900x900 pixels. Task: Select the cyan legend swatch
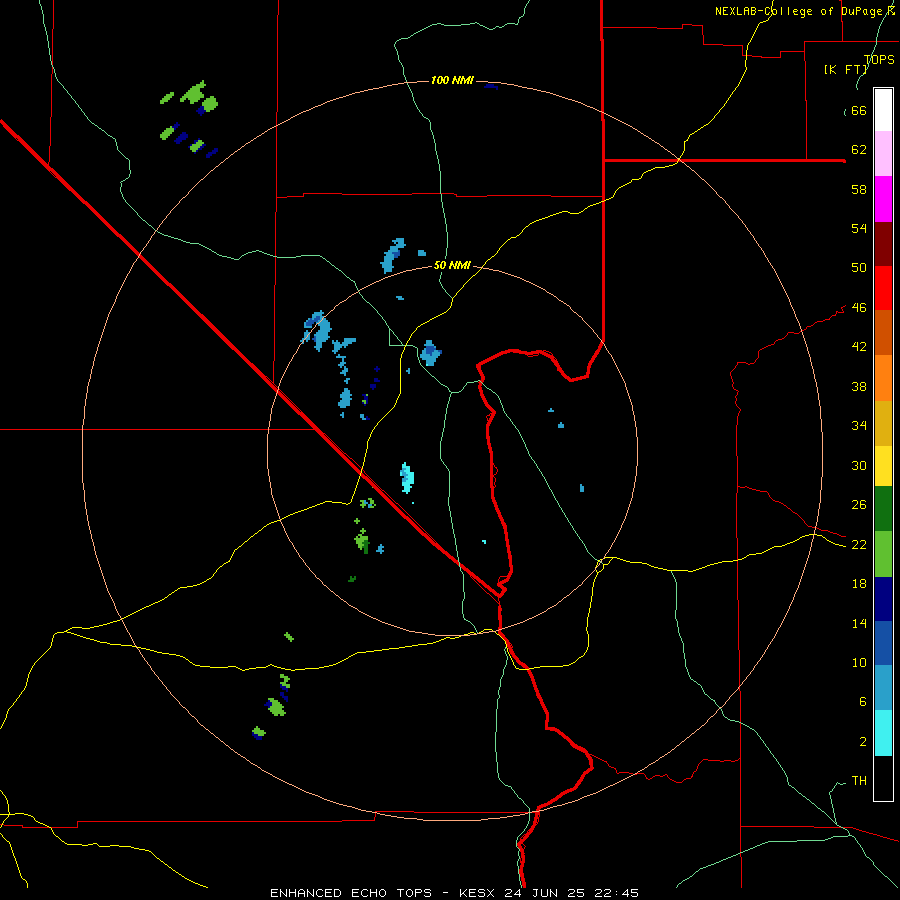[x=883, y=733]
